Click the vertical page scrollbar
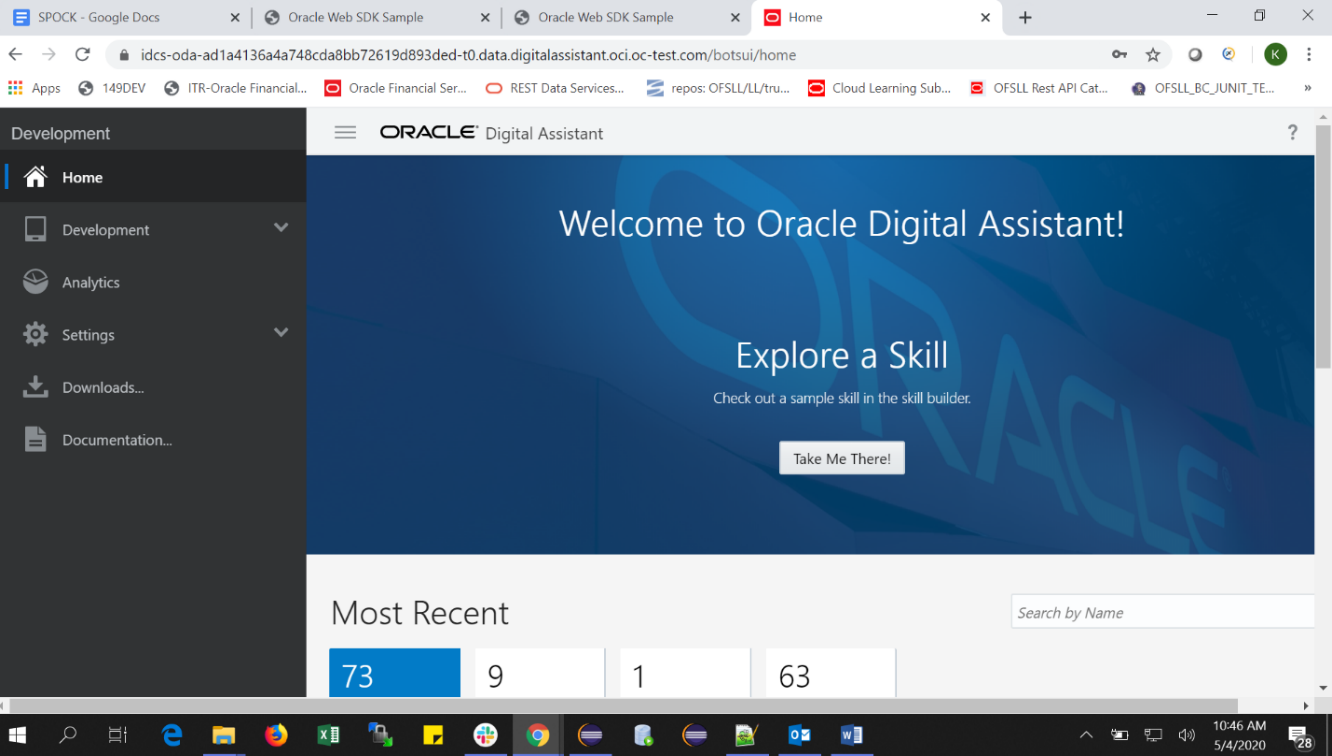This screenshot has height=756, width=1332. (x=1323, y=246)
